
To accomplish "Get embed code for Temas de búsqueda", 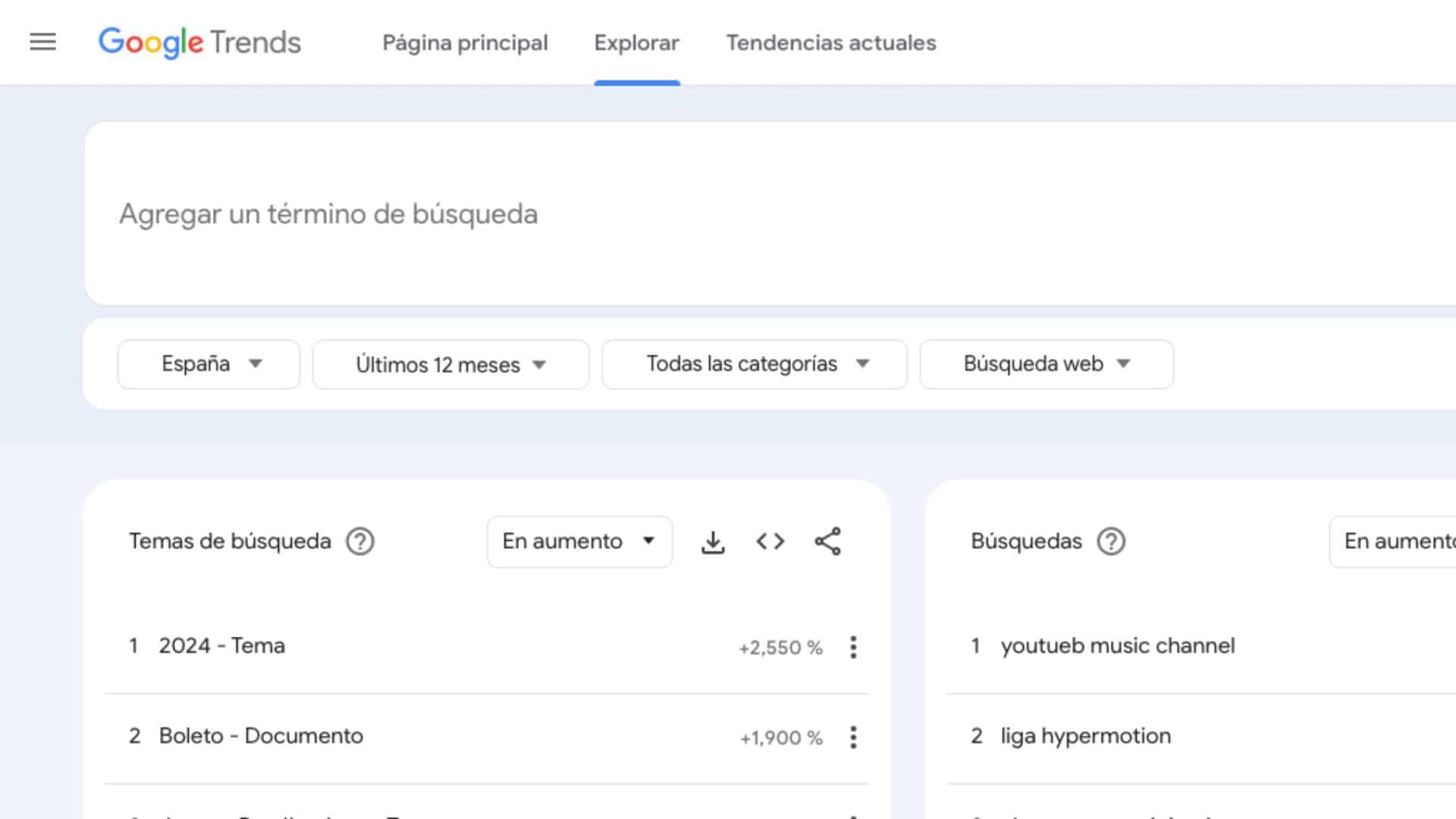I will [x=770, y=541].
